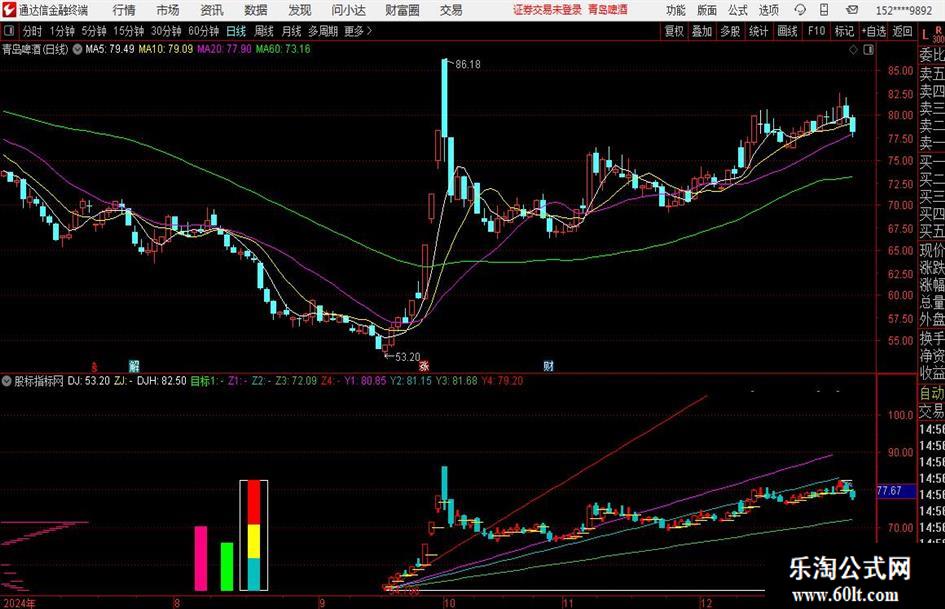Switch to the 15分钟 period tab
Screen dimensions: 945x609
tap(128, 31)
